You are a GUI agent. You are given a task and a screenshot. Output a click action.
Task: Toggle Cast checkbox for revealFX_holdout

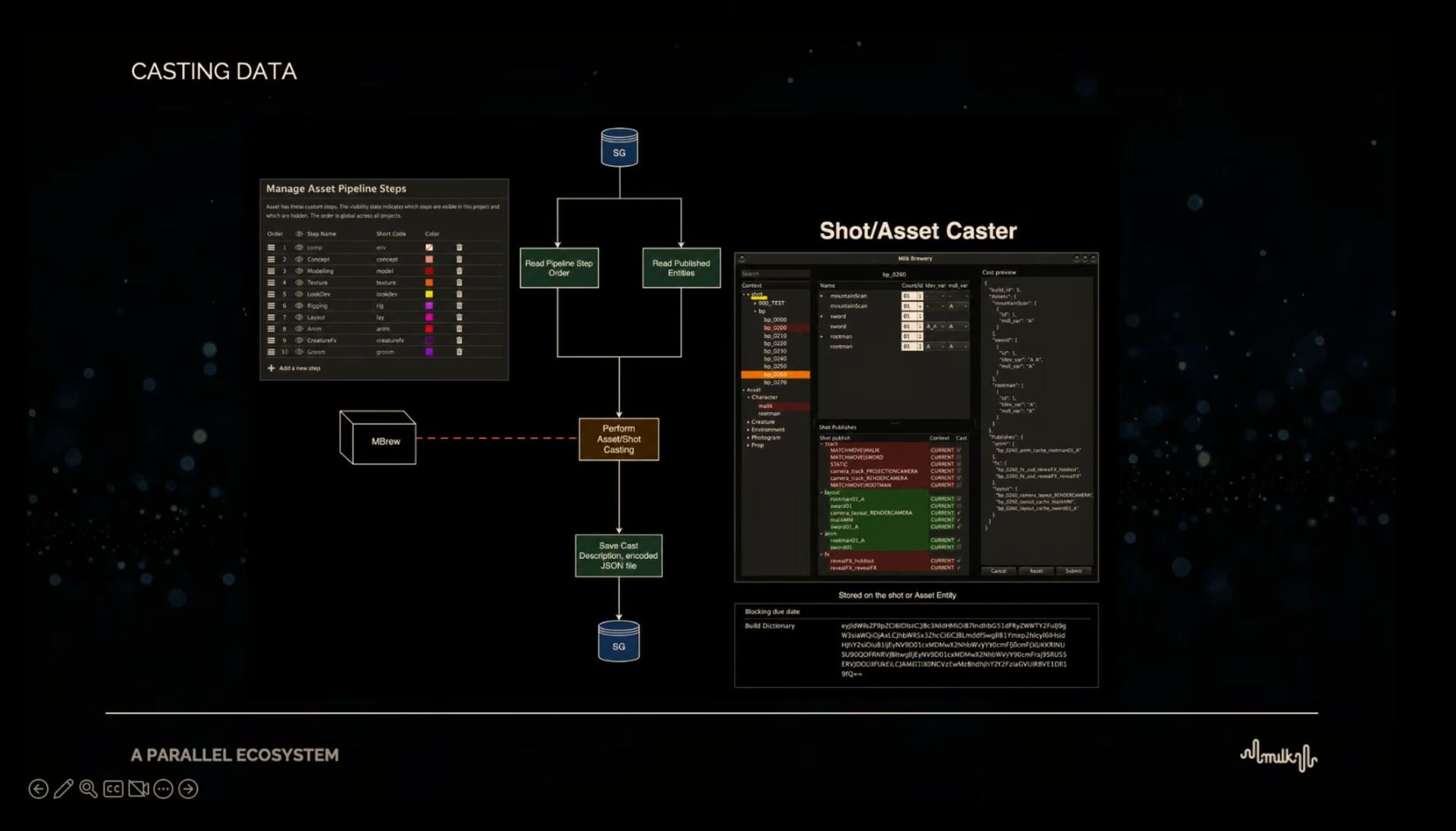959,561
